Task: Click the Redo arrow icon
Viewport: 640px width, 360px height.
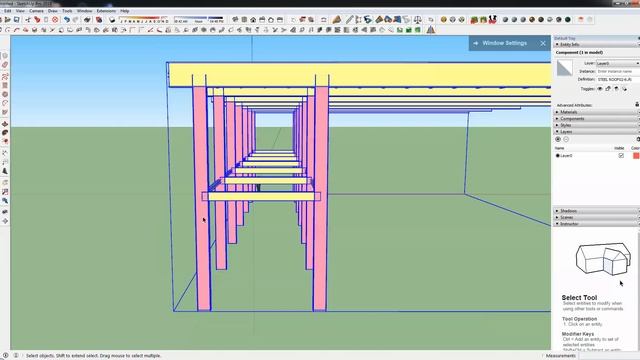Action: click(x=76, y=20)
